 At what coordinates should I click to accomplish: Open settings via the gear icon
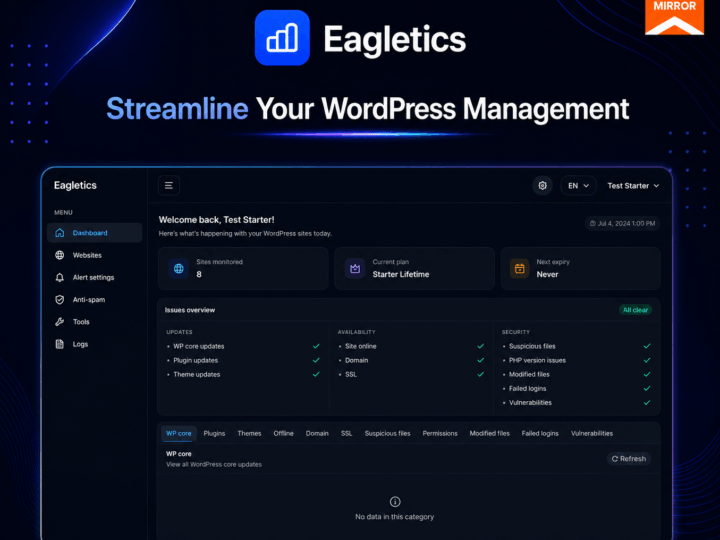click(542, 186)
